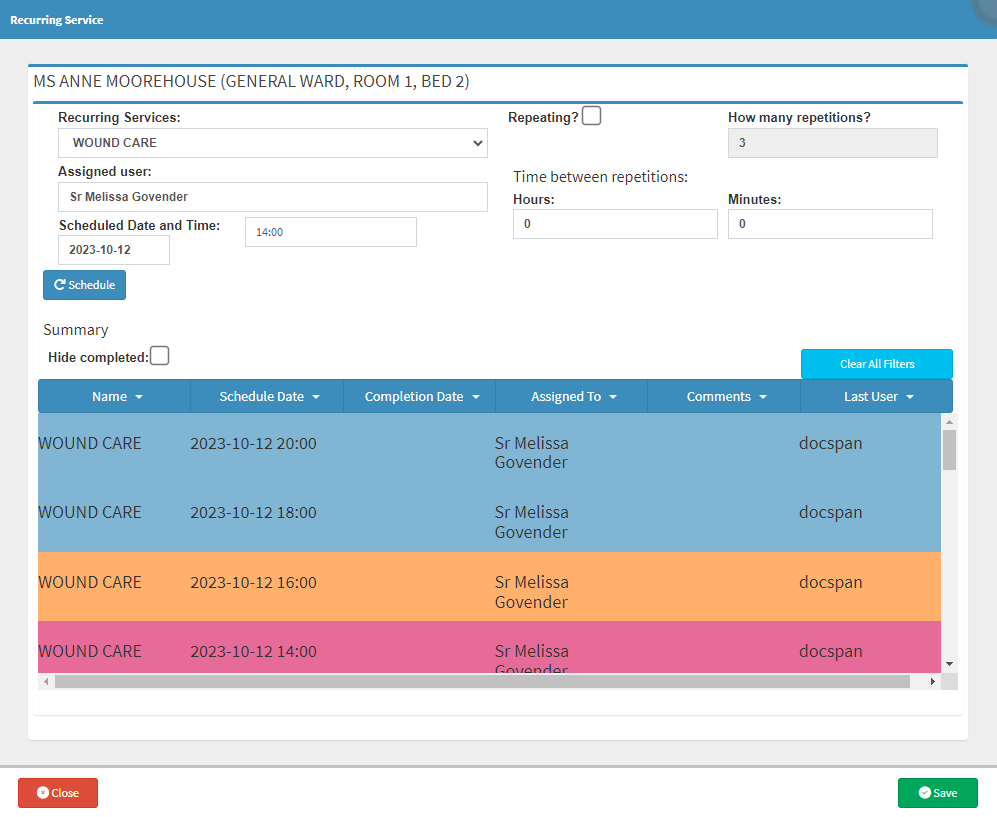Click Clear All Filters button
Viewport: 997px width, 817px height.
[876, 364]
